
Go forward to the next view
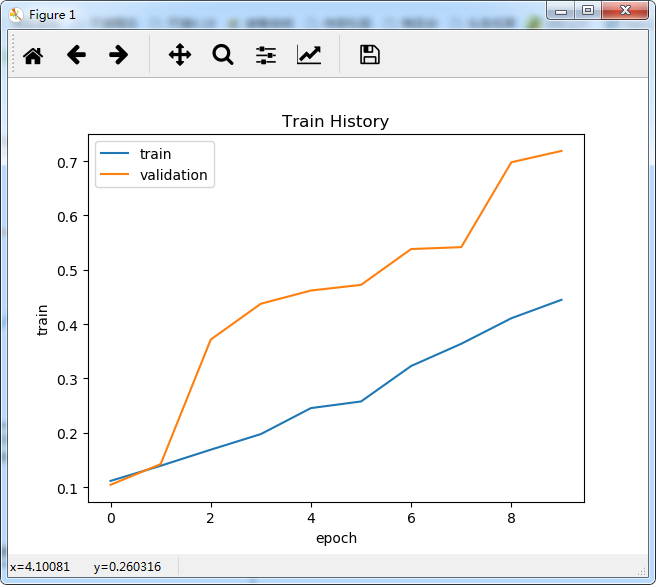(x=118, y=55)
